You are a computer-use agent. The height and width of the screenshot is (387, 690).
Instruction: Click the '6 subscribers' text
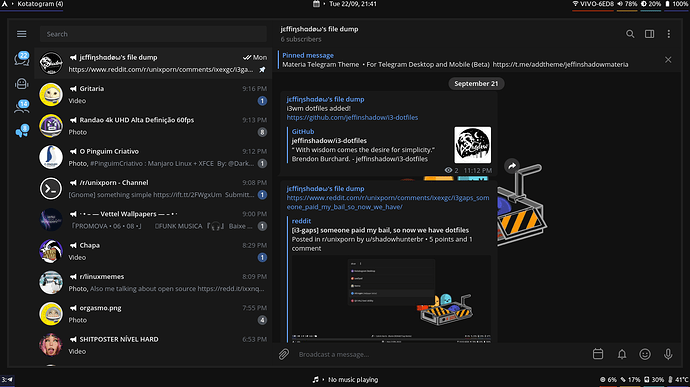pyautogui.click(x=301, y=39)
